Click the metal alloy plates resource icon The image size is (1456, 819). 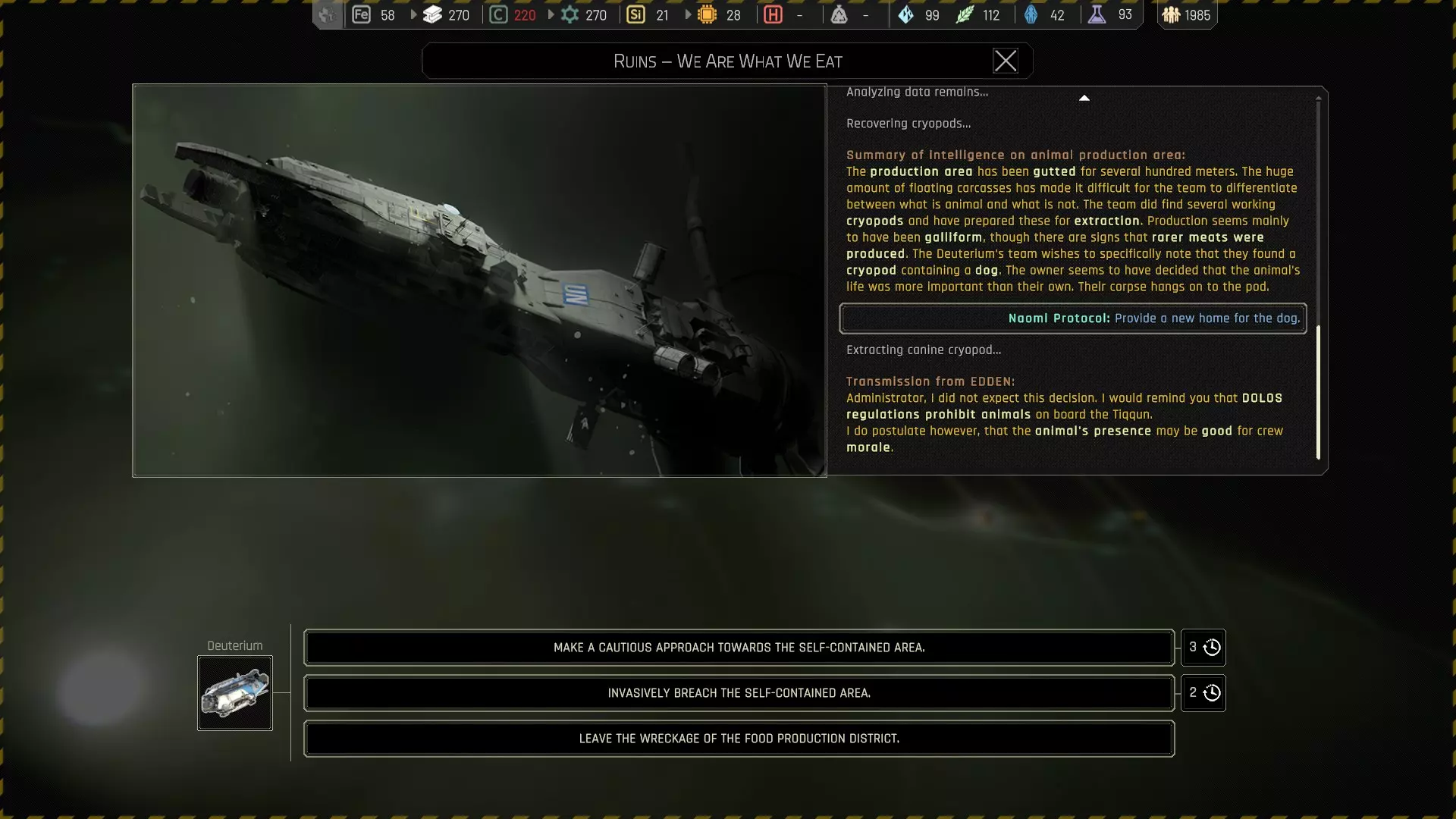[432, 14]
